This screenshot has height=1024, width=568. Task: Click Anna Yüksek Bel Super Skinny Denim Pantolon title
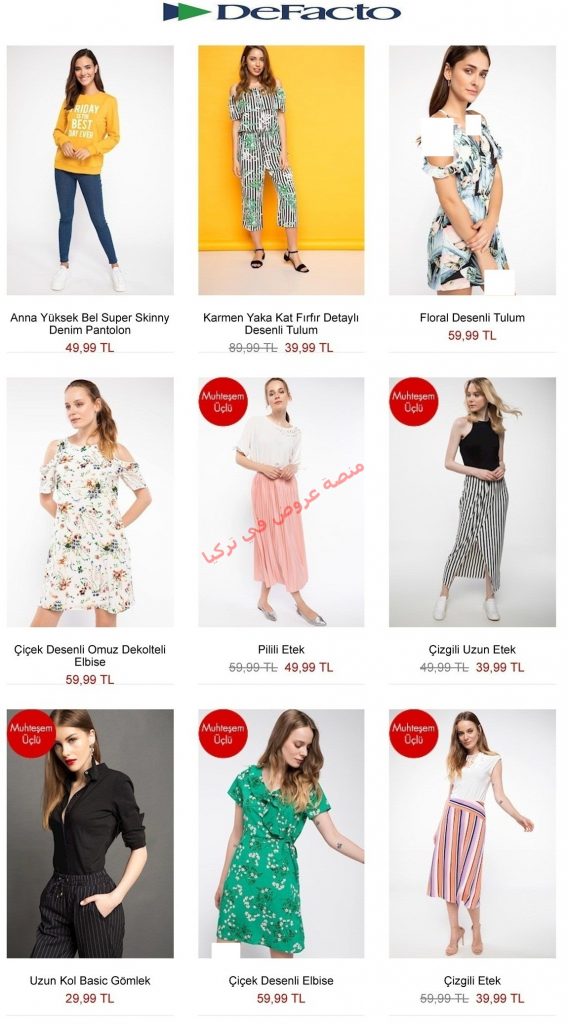pyautogui.click(x=90, y=324)
